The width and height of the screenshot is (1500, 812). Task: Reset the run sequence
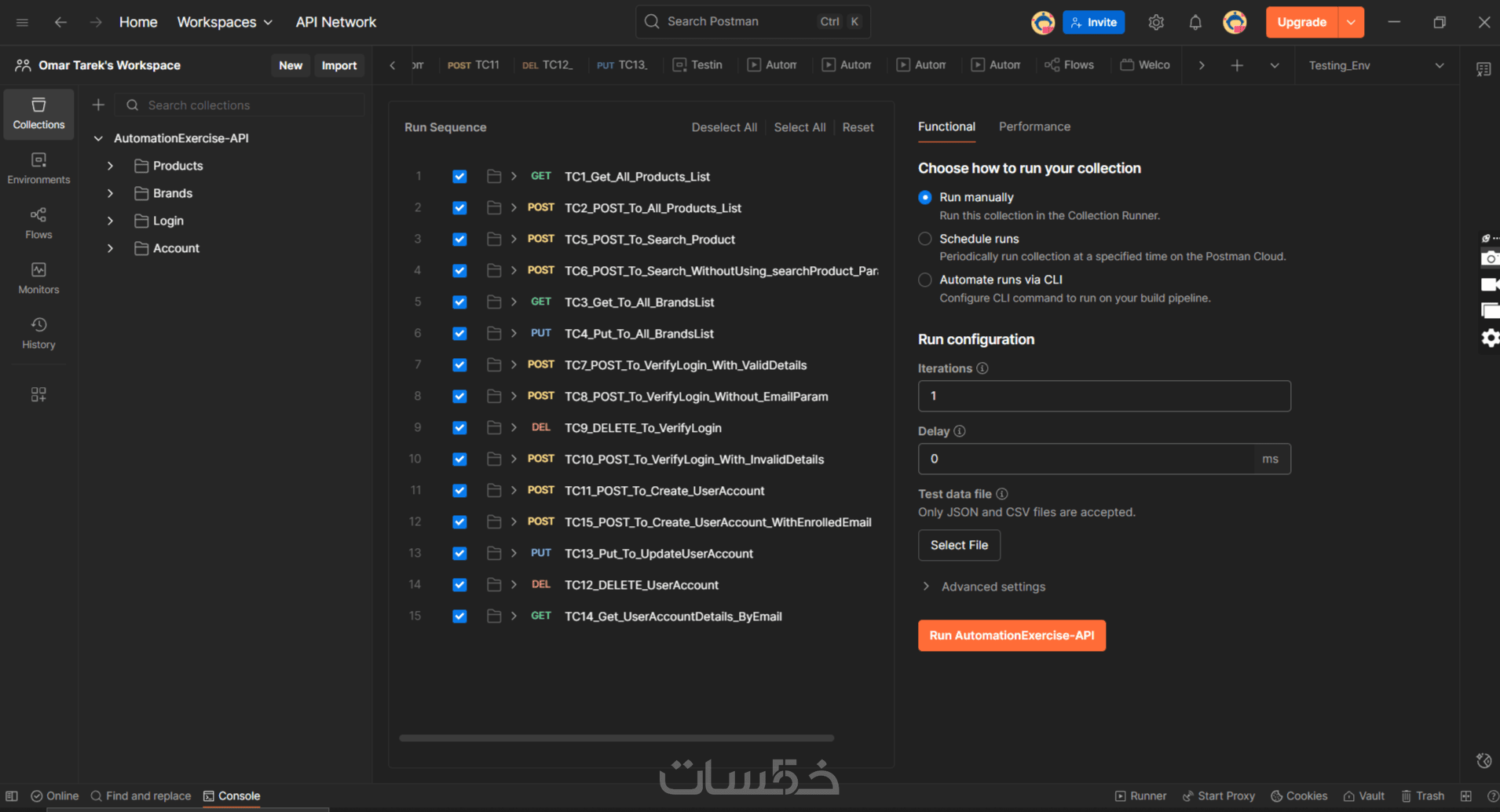pos(858,127)
